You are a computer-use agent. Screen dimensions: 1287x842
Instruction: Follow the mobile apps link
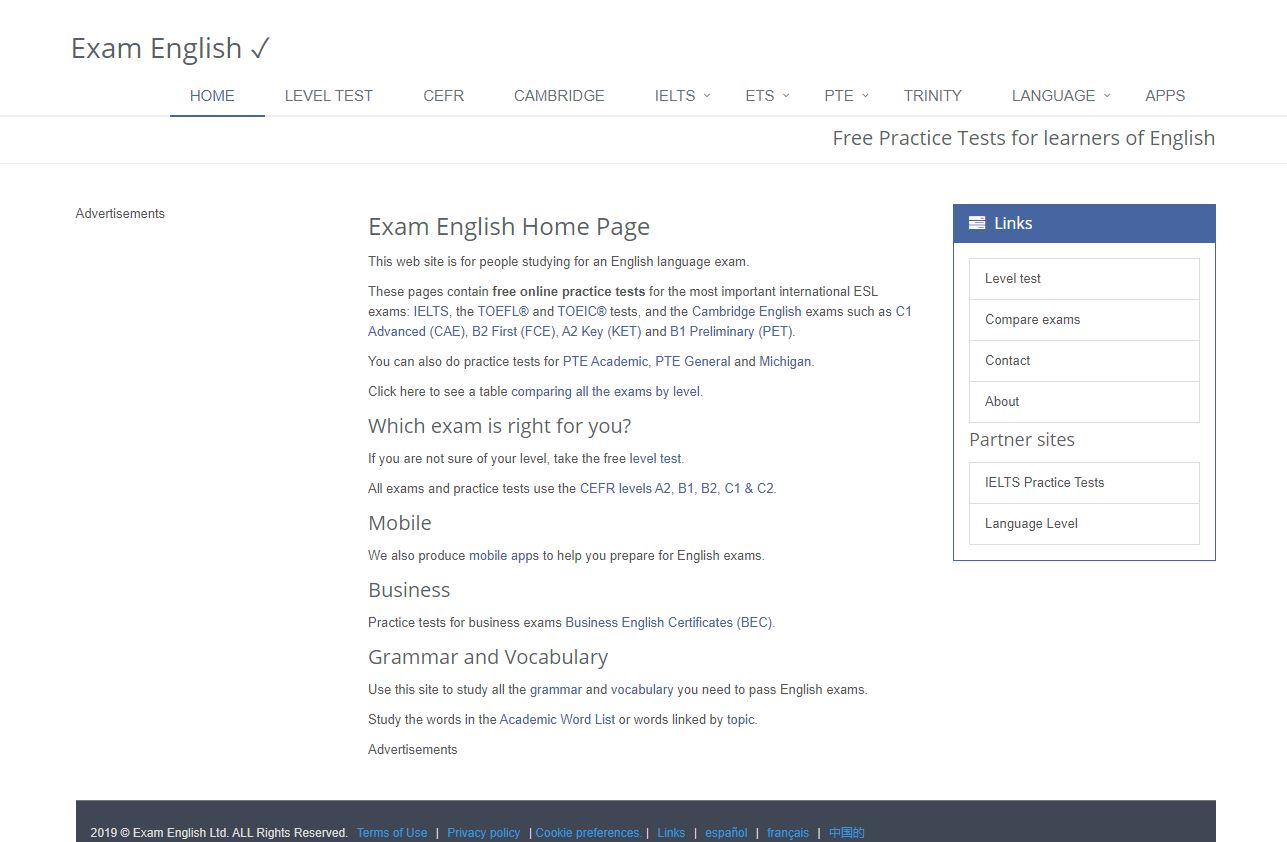tap(504, 555)
